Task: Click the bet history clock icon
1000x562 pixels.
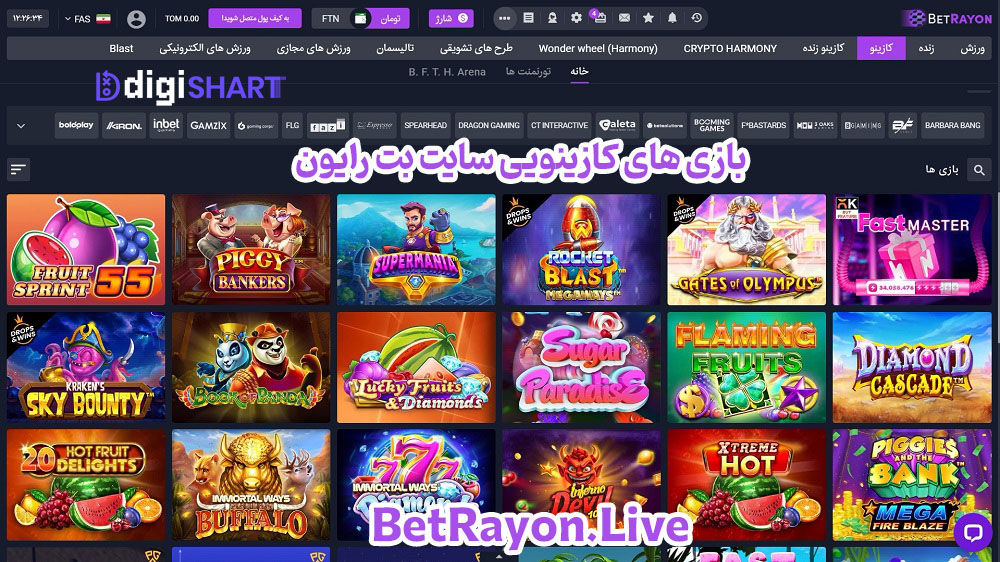Action: pos(696,18)
